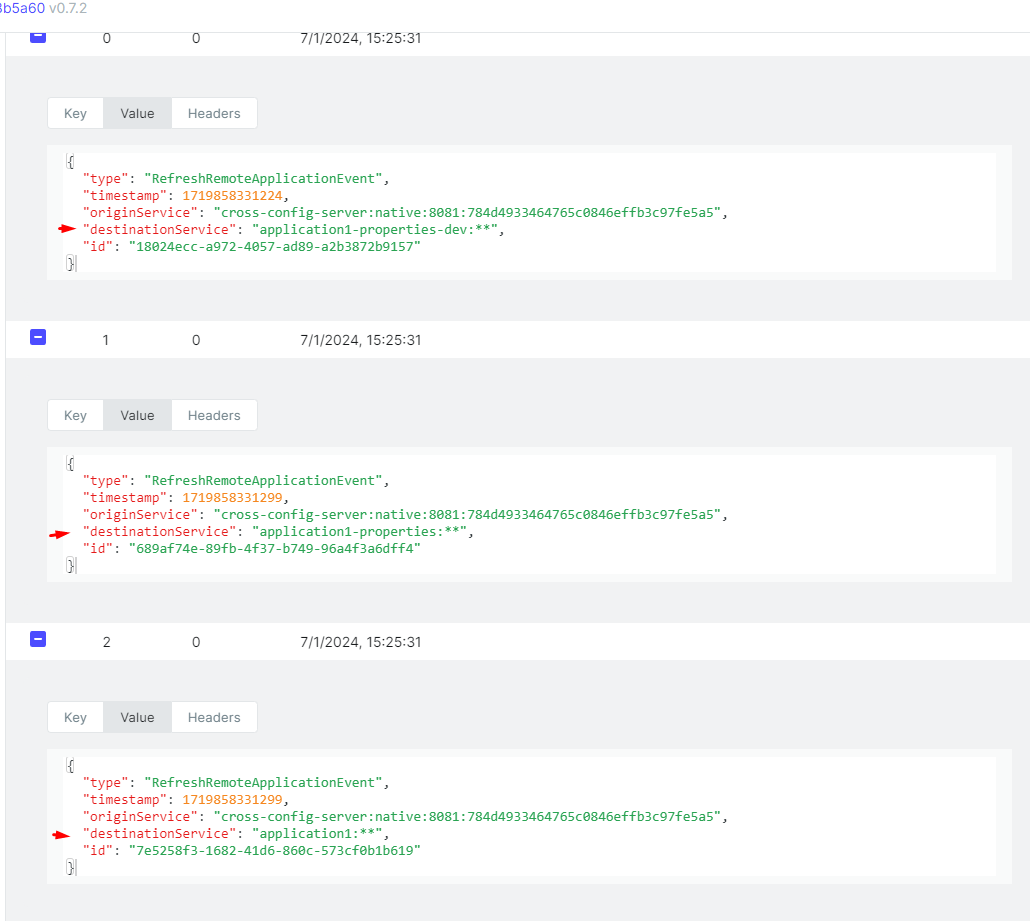This screenshot has width=1030, height=921.
Task: Collapse the message row with offset 1
Action: [x=38, y=338]
